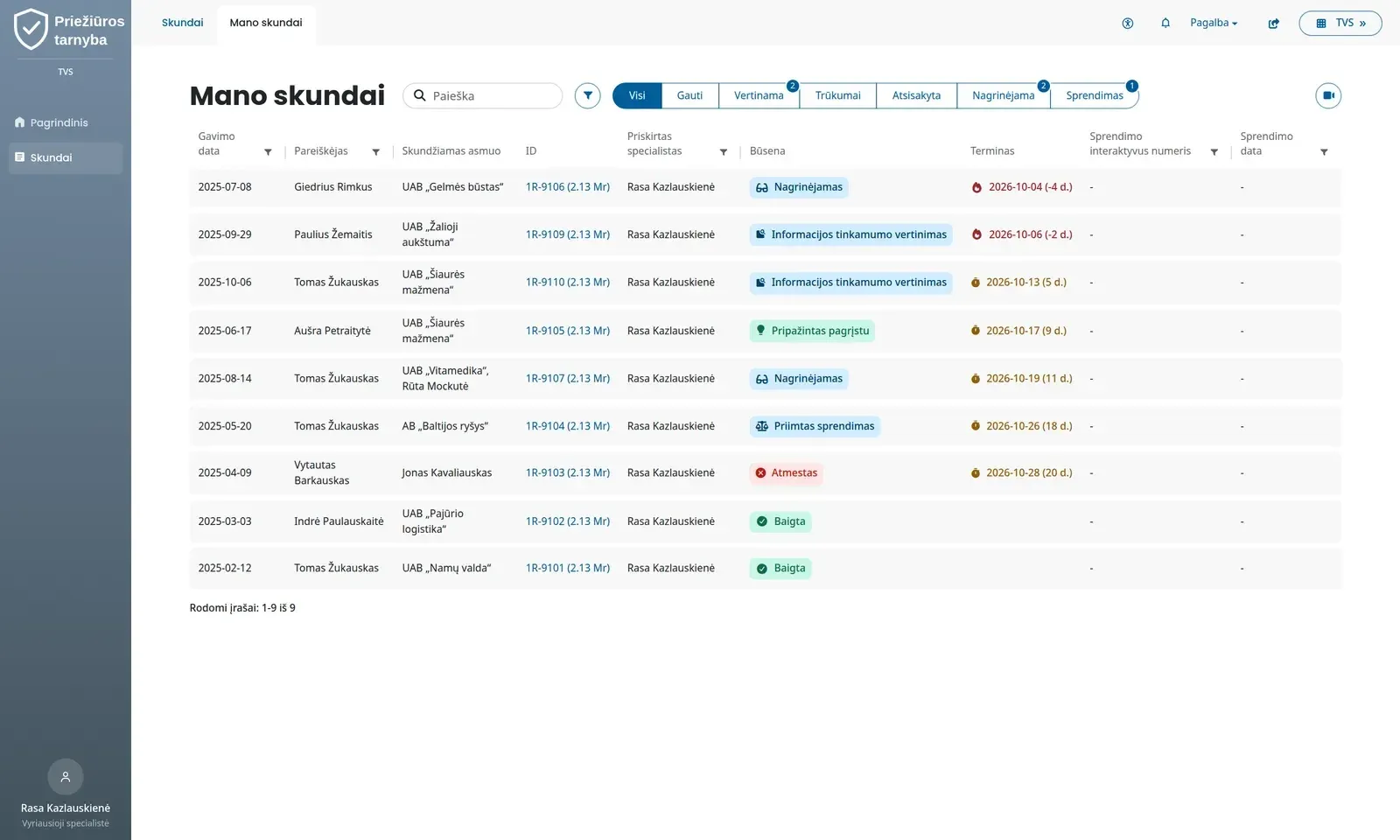Click overdue deadline 2026-10-04 (-4 d.)
The height and width of the screenshot is (840, 1400).
pyautogui.click(x=1022, y=187)
